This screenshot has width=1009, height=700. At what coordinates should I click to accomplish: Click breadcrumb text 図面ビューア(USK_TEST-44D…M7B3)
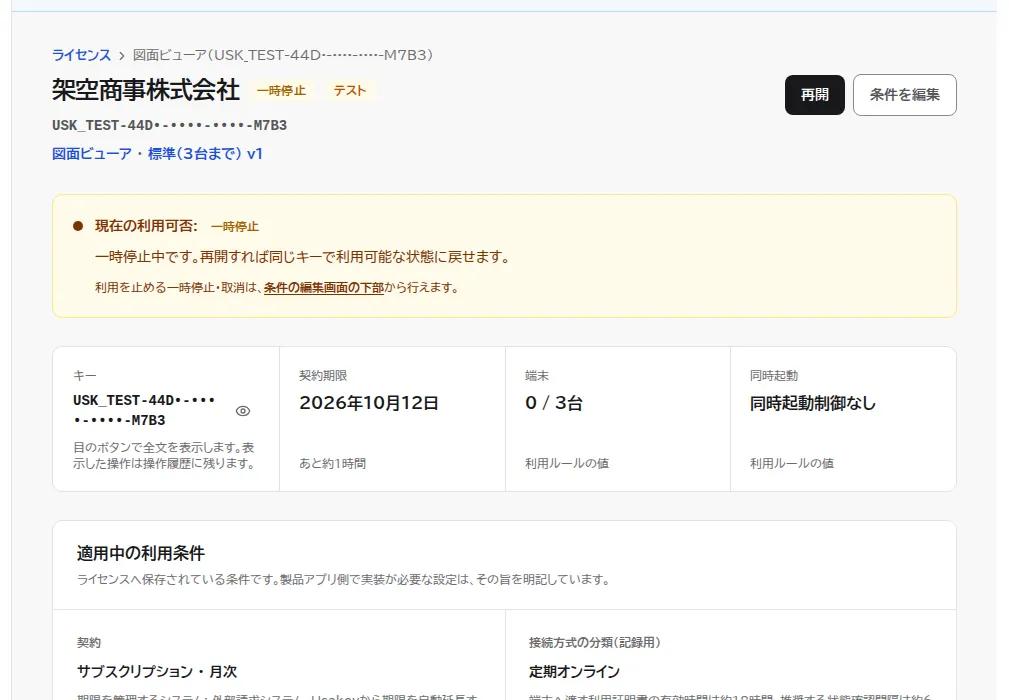pos(282,55)
